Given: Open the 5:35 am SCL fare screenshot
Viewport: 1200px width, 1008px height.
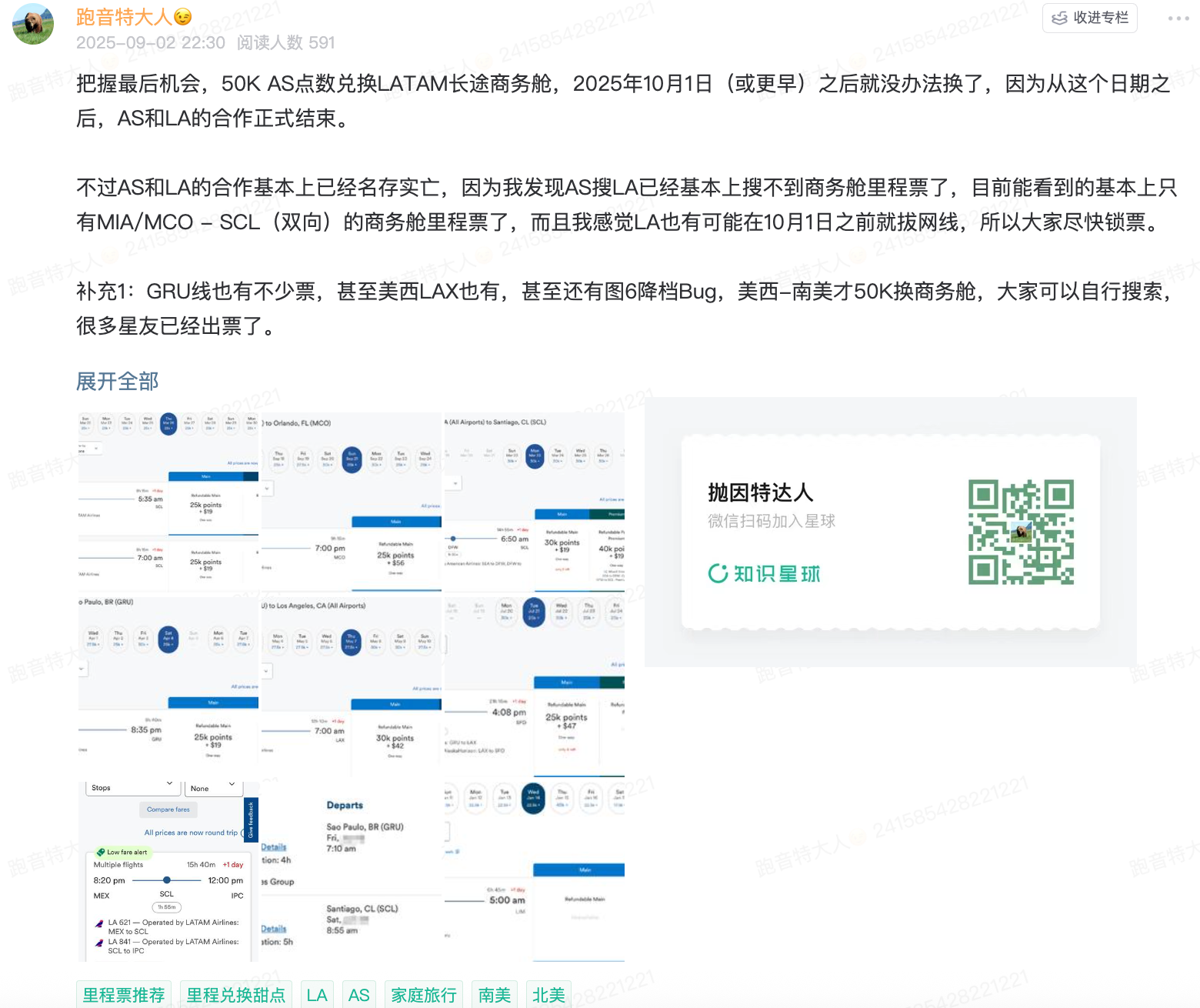Looking at the screenshot, I should coord(168,502).
